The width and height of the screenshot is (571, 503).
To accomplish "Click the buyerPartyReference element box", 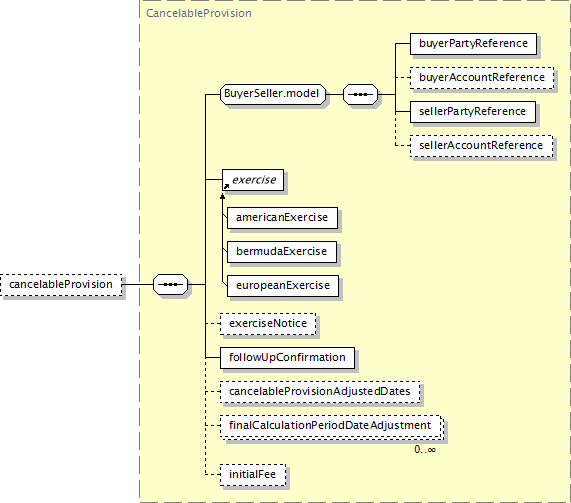I will click(473, 44).
